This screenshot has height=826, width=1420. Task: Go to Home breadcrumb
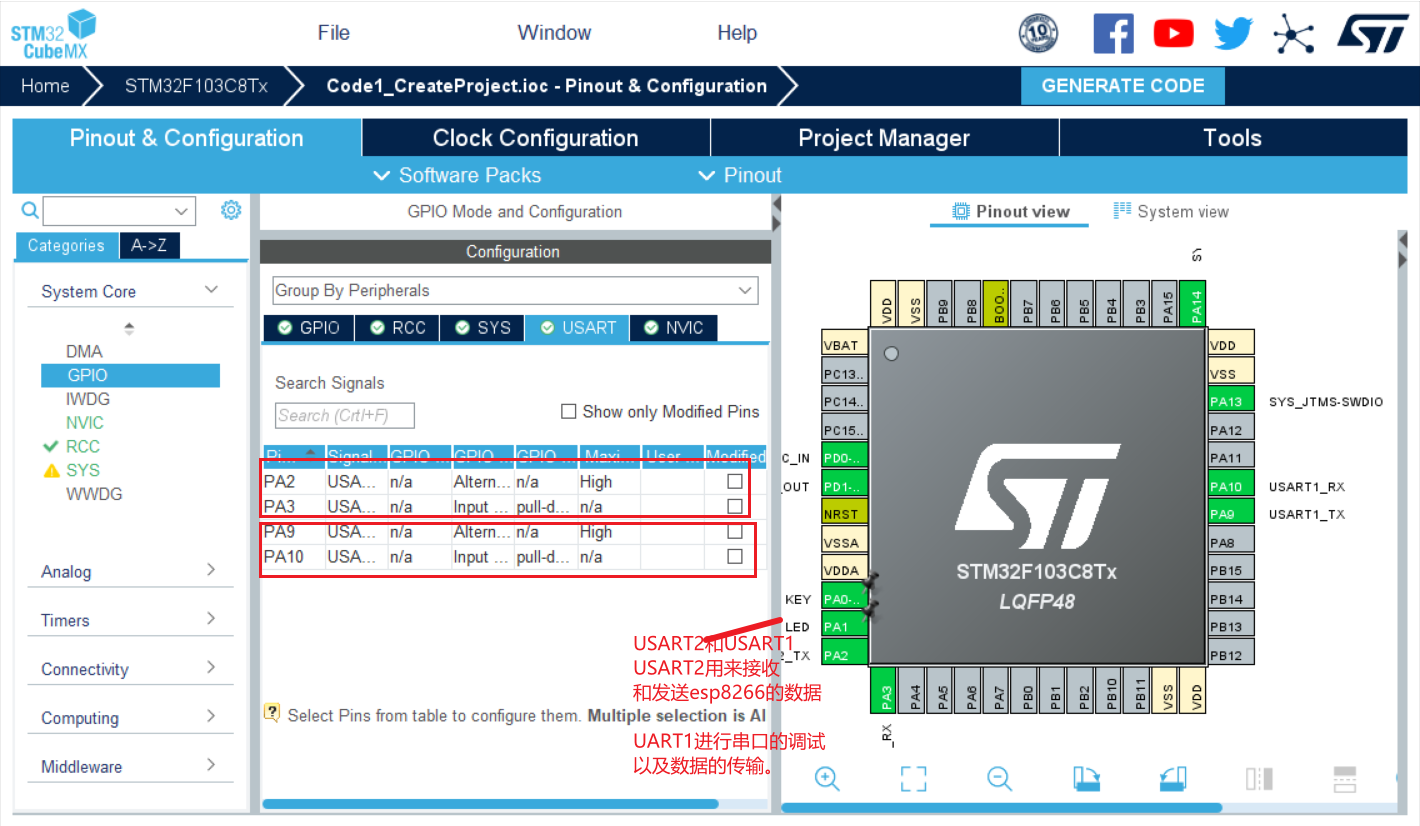(x=46, y=86)
